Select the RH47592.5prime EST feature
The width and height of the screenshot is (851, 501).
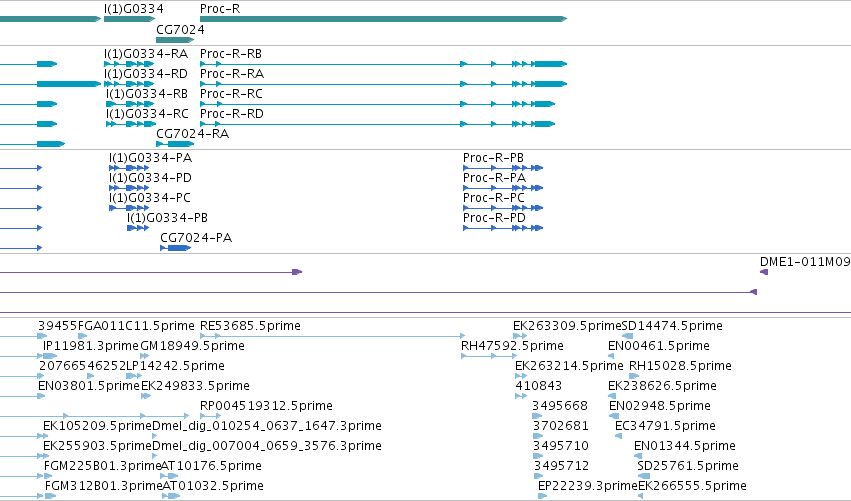[489, 356]
